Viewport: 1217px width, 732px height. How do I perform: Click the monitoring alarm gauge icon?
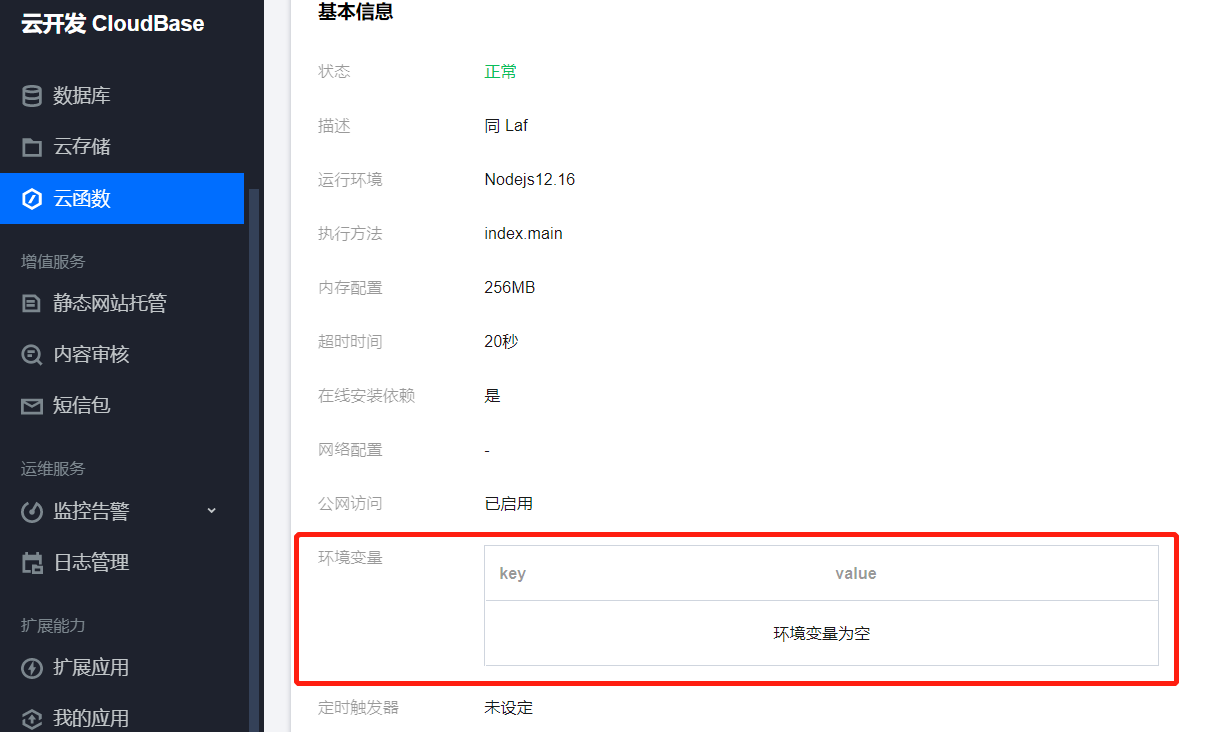32,511
